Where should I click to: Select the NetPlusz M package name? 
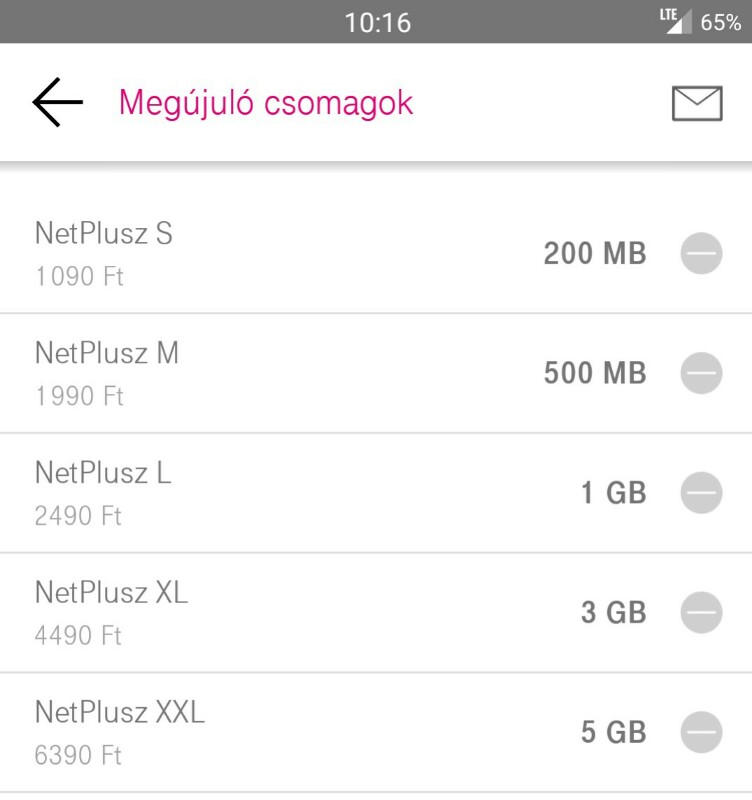[x=107, y=353]
